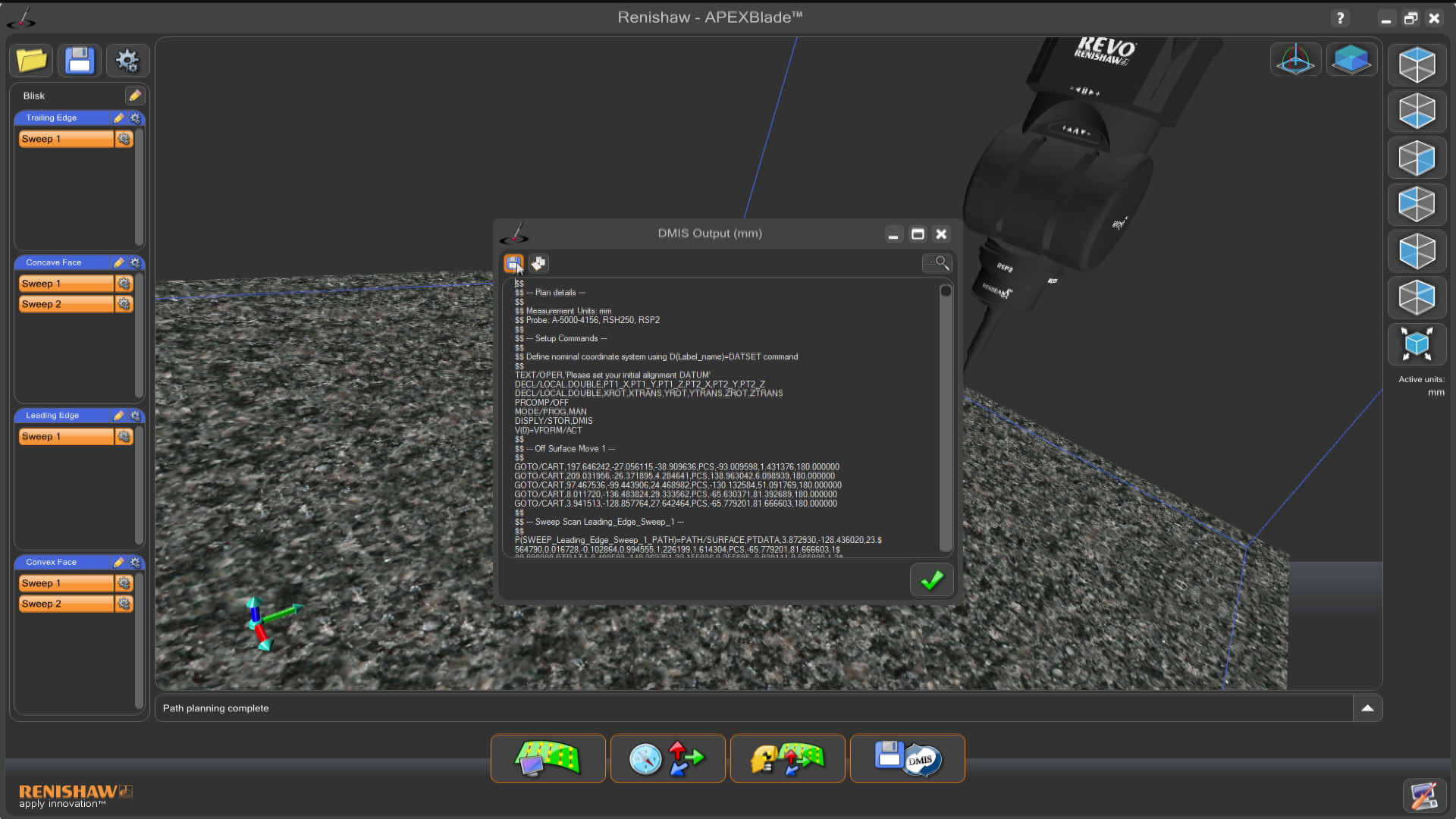
Task: Open the search box in DMIS Output
Action: [x=937, y=263]
